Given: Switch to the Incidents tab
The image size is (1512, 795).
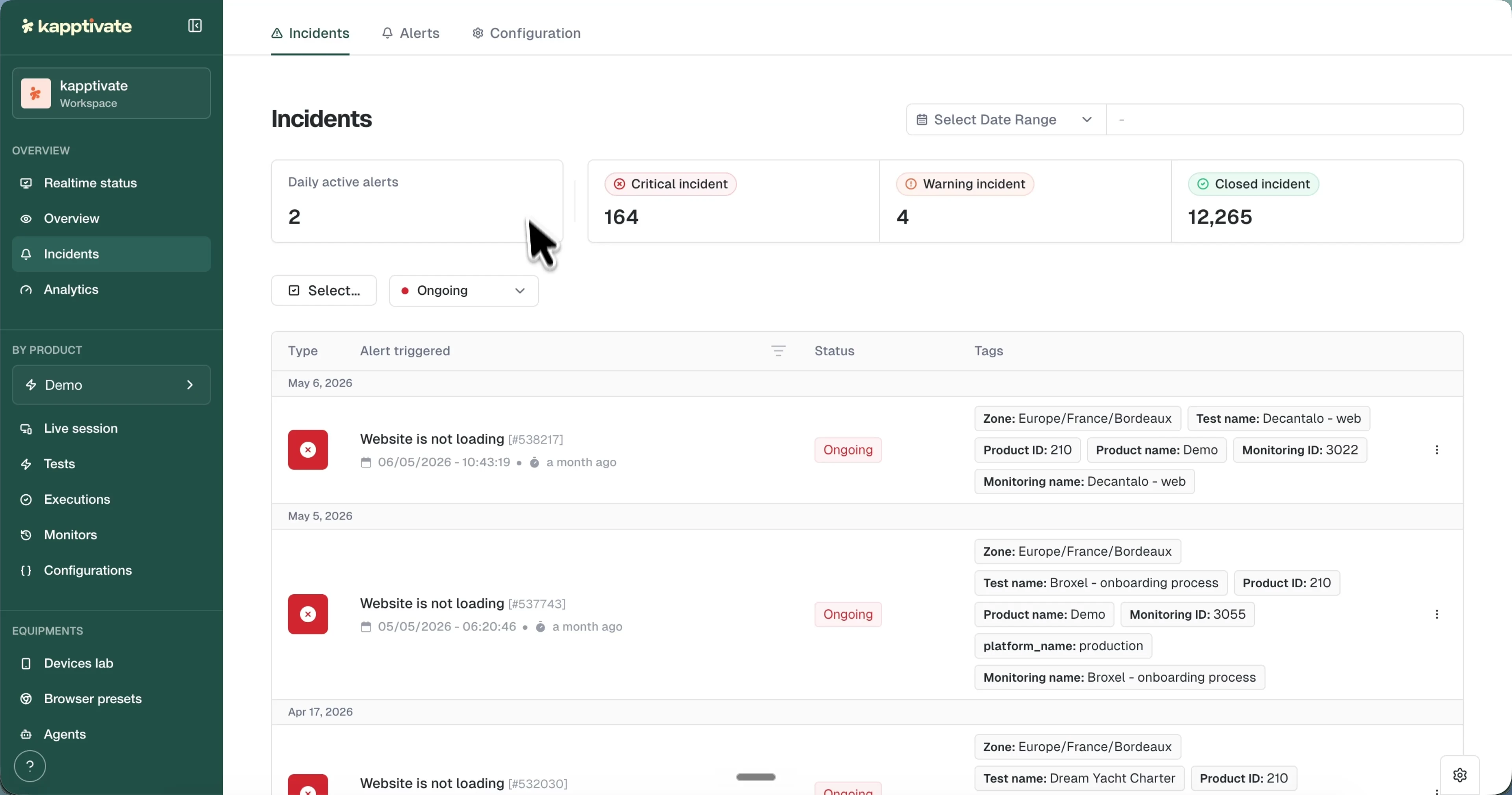Looking at the screenshot, I should (310, 33).
